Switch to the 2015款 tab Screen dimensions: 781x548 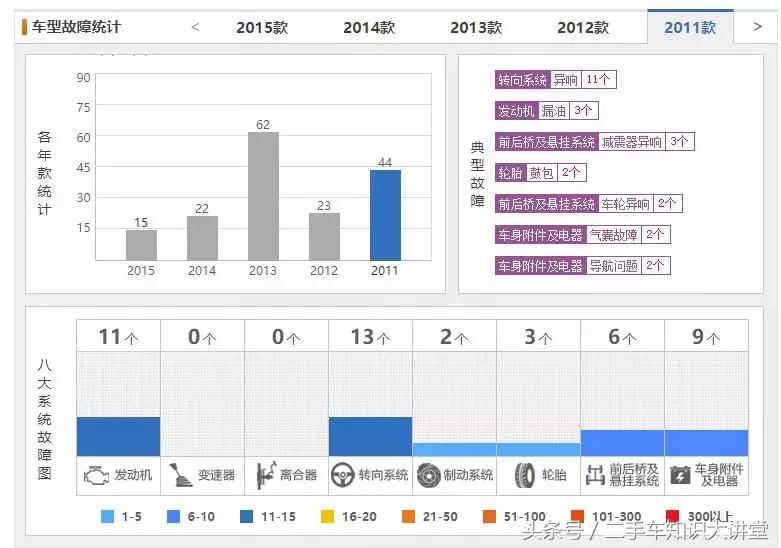pyautogui.click(x=262, y=27)
